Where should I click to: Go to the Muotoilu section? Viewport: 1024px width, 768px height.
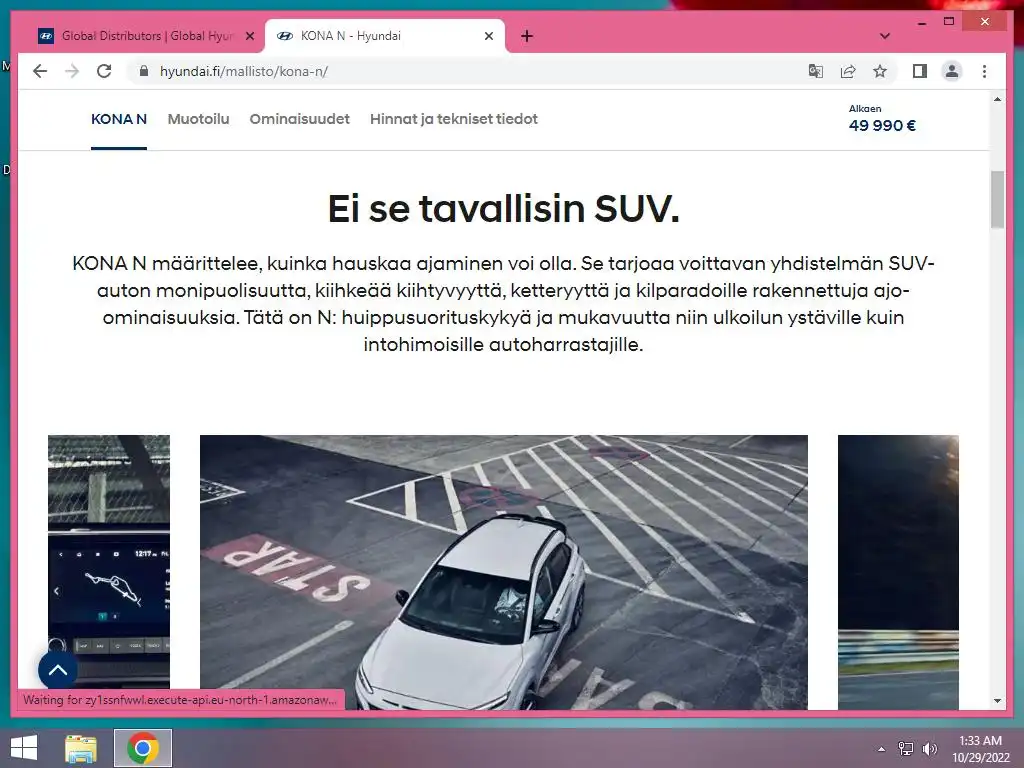[x=199, y=119]
